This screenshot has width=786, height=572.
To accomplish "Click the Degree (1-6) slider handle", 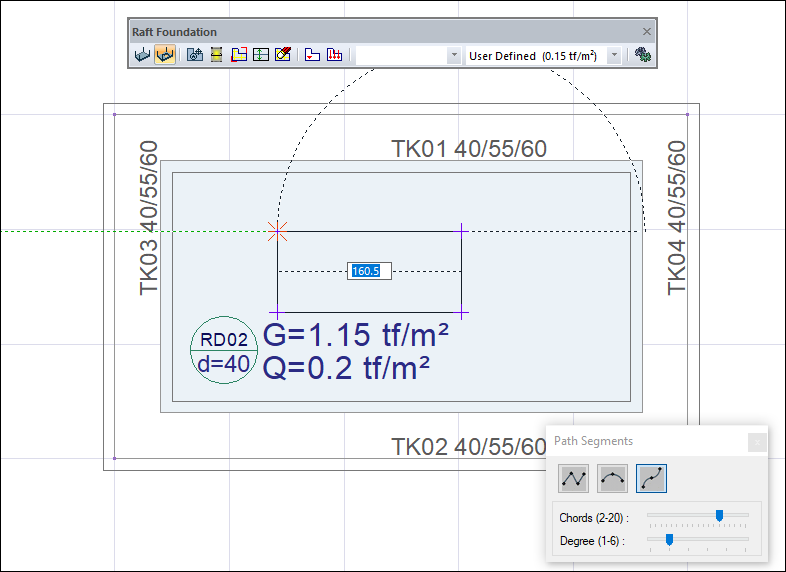I will (x=669, y=540).
